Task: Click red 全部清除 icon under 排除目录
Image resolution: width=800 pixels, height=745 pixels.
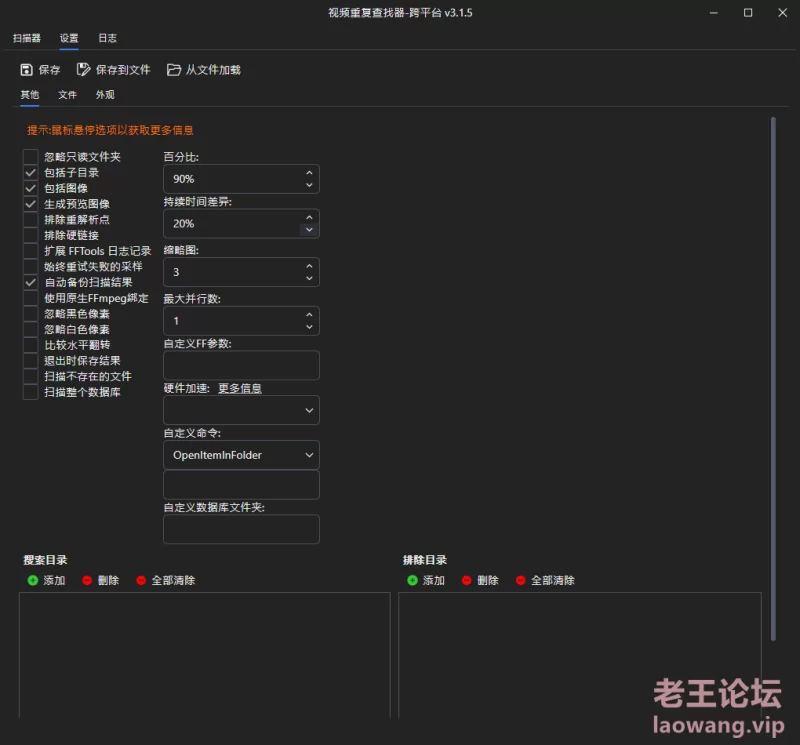Action: (x=520, y=580)
